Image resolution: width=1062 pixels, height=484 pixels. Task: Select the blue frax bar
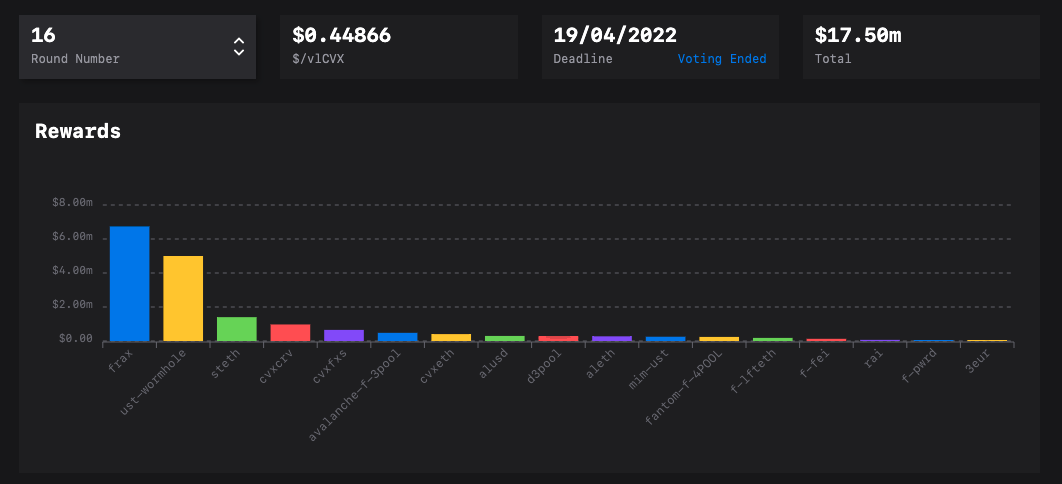point(129,284)
